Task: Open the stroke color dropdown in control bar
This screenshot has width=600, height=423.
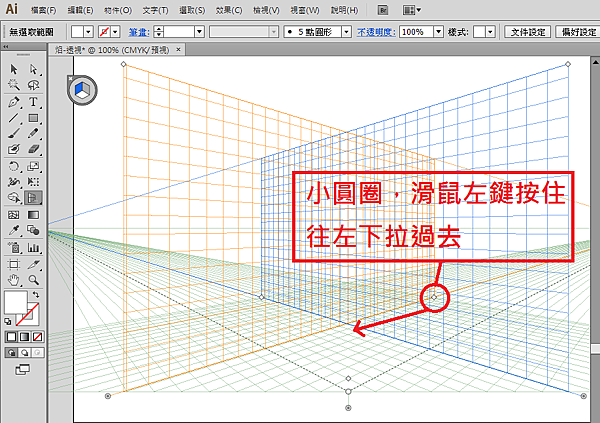Action: [116, 32]
